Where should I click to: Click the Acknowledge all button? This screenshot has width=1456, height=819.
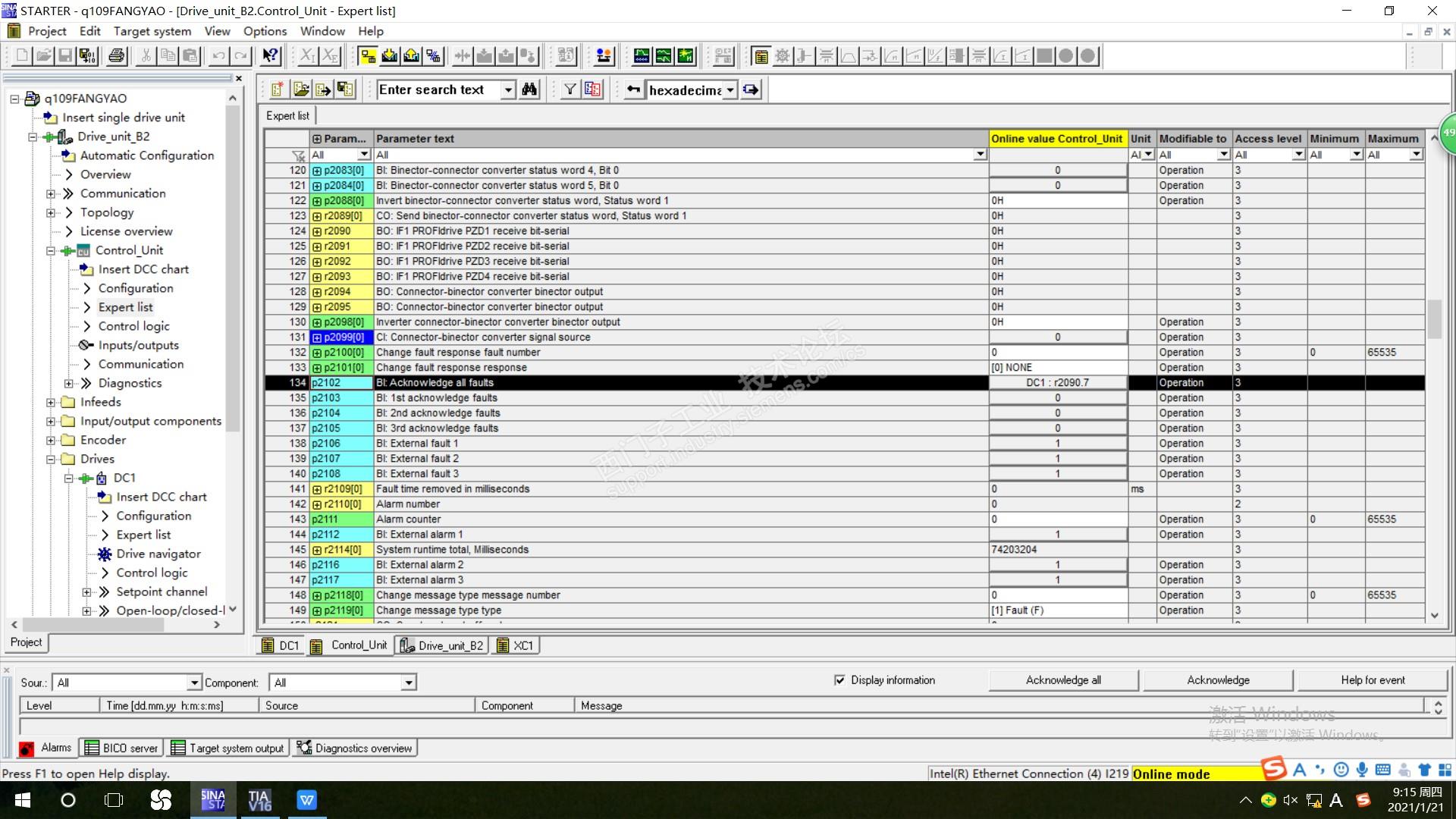click(x=1063, y=680)
